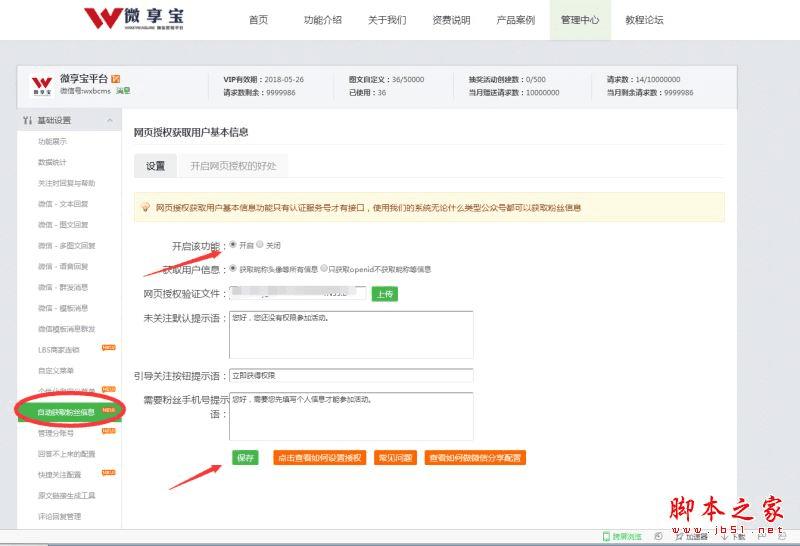
Task: Open 微信 - 模板消息 in sidebar
Action: click(63, 309)
